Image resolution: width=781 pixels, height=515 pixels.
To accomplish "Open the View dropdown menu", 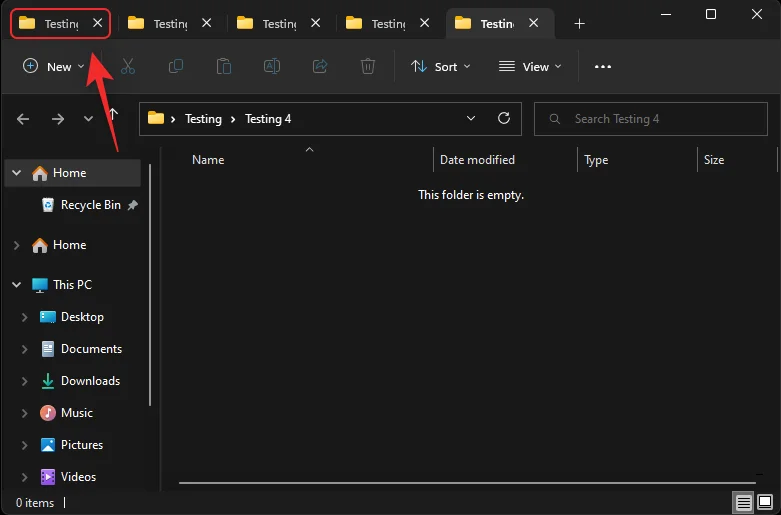I will pyautogui.click(x=530, y=66).
